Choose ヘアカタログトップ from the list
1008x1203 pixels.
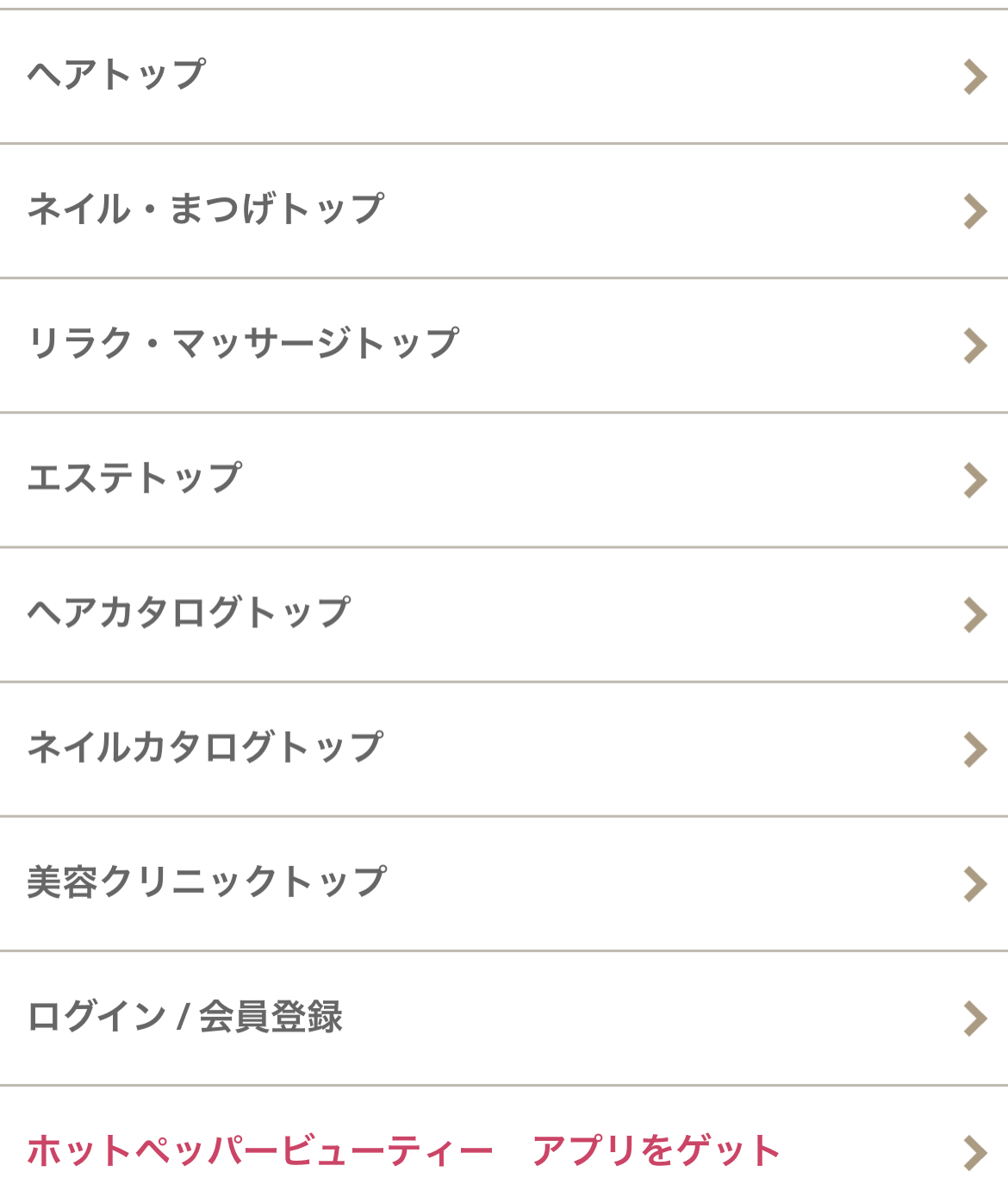(x=189, y=613)
